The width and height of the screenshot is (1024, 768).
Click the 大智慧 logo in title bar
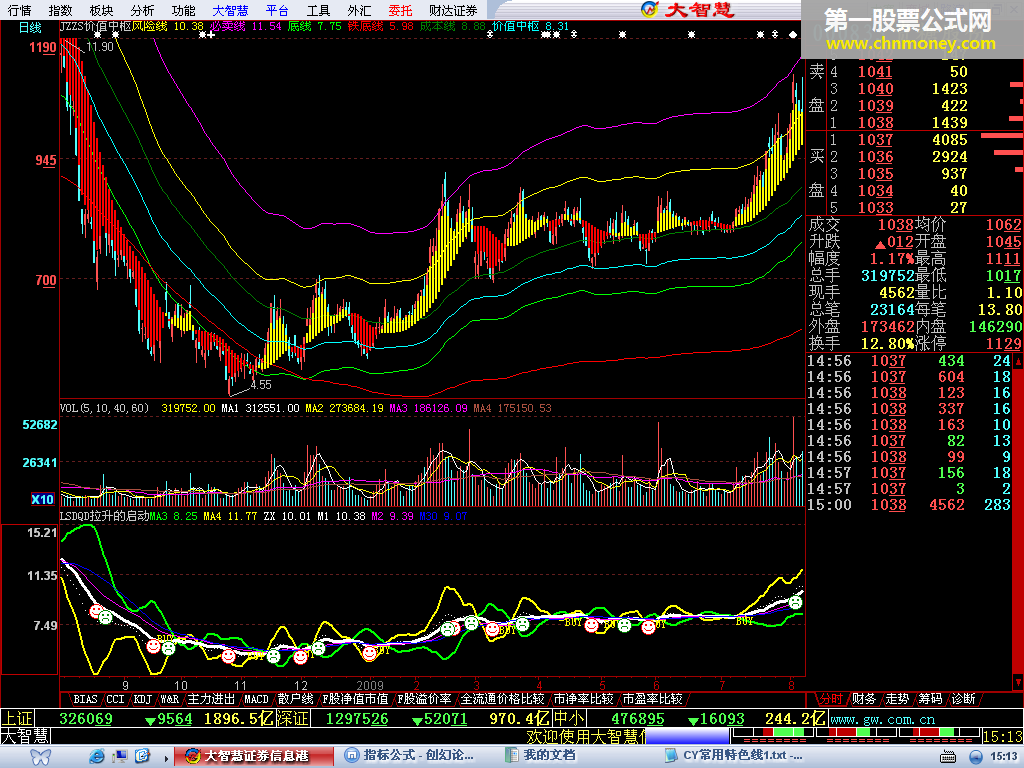click(x=687, y=9)
